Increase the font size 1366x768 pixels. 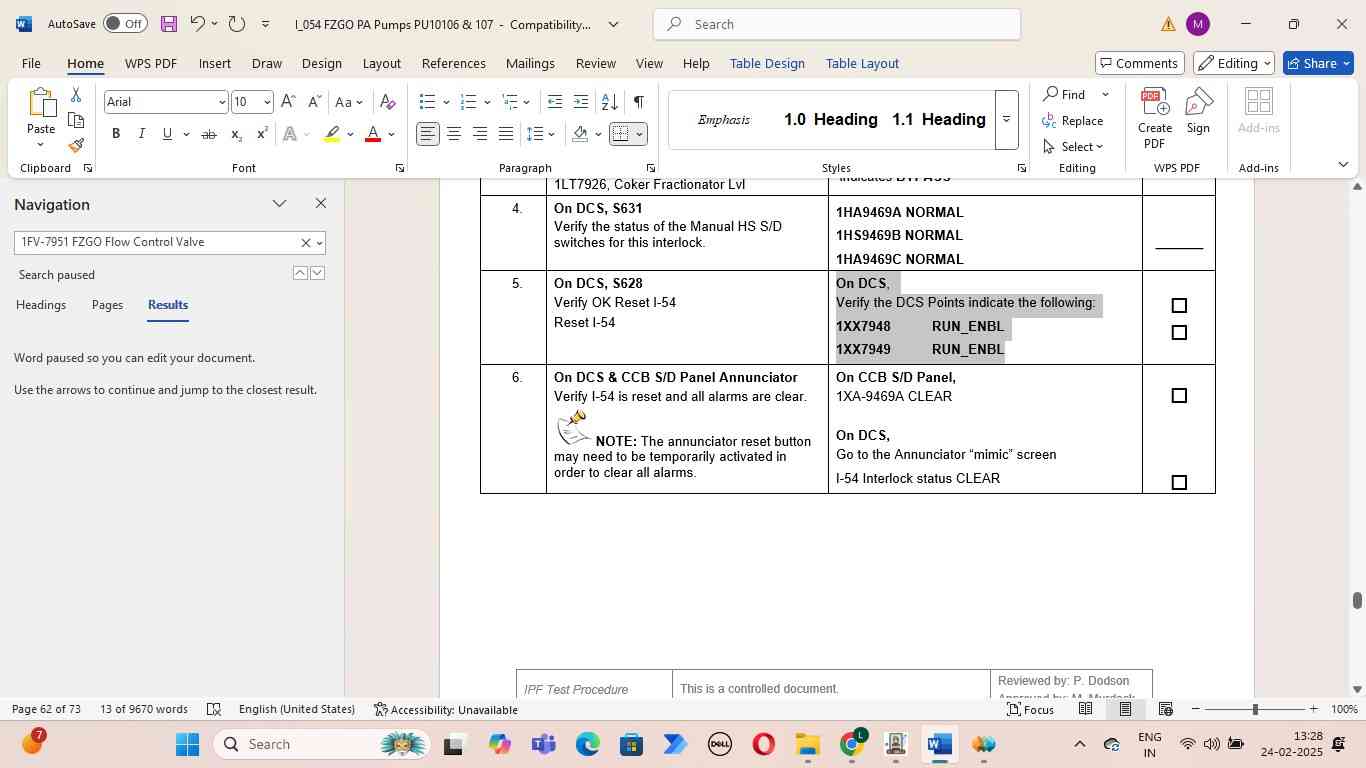tap(288, 102)
